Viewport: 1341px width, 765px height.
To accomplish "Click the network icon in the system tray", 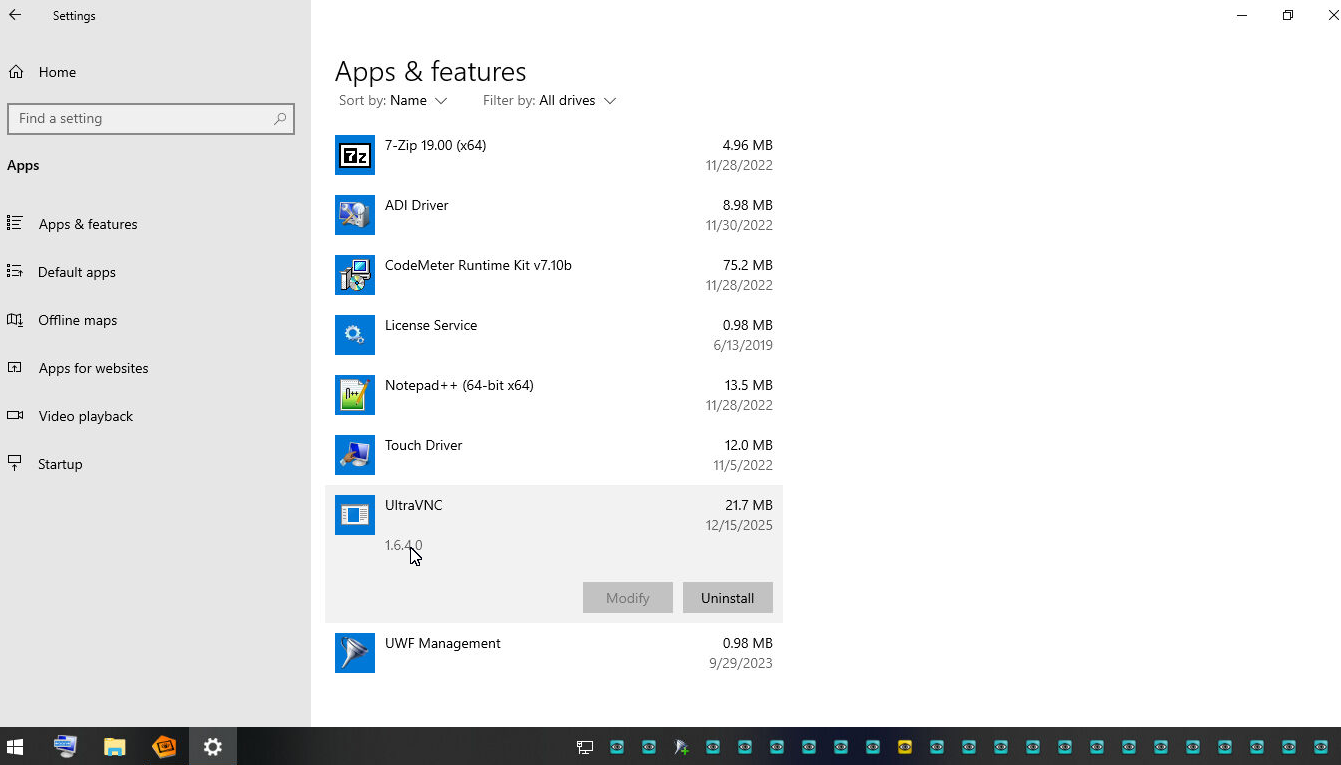I will pos(585,747).
